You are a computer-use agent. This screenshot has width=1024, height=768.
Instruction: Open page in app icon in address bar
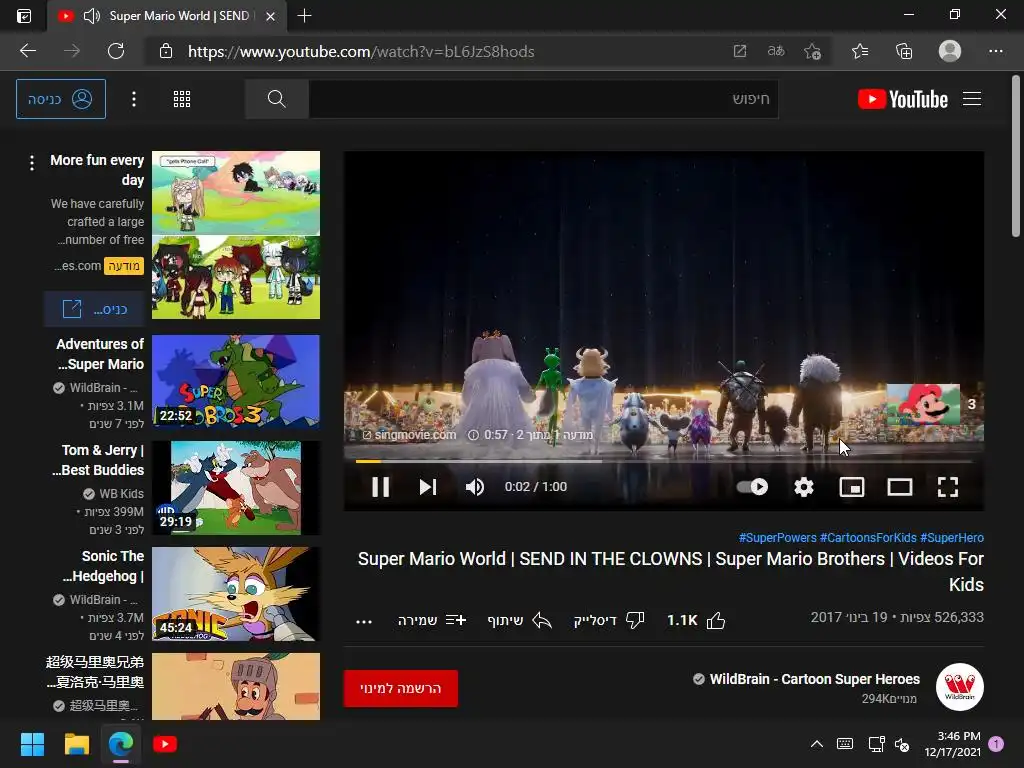(x=740, y=51)
